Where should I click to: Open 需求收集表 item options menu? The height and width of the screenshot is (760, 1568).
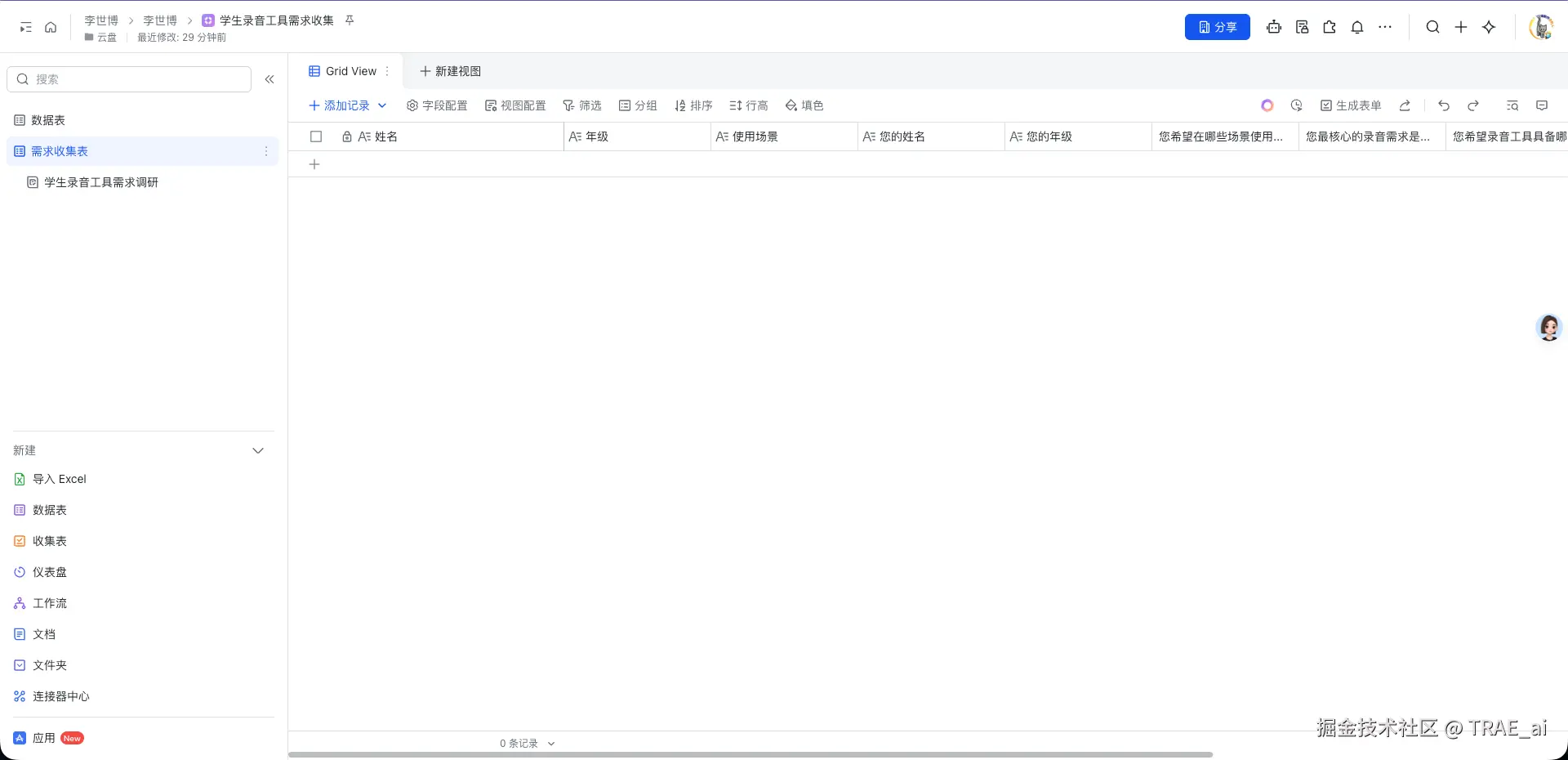coord(266,151)
